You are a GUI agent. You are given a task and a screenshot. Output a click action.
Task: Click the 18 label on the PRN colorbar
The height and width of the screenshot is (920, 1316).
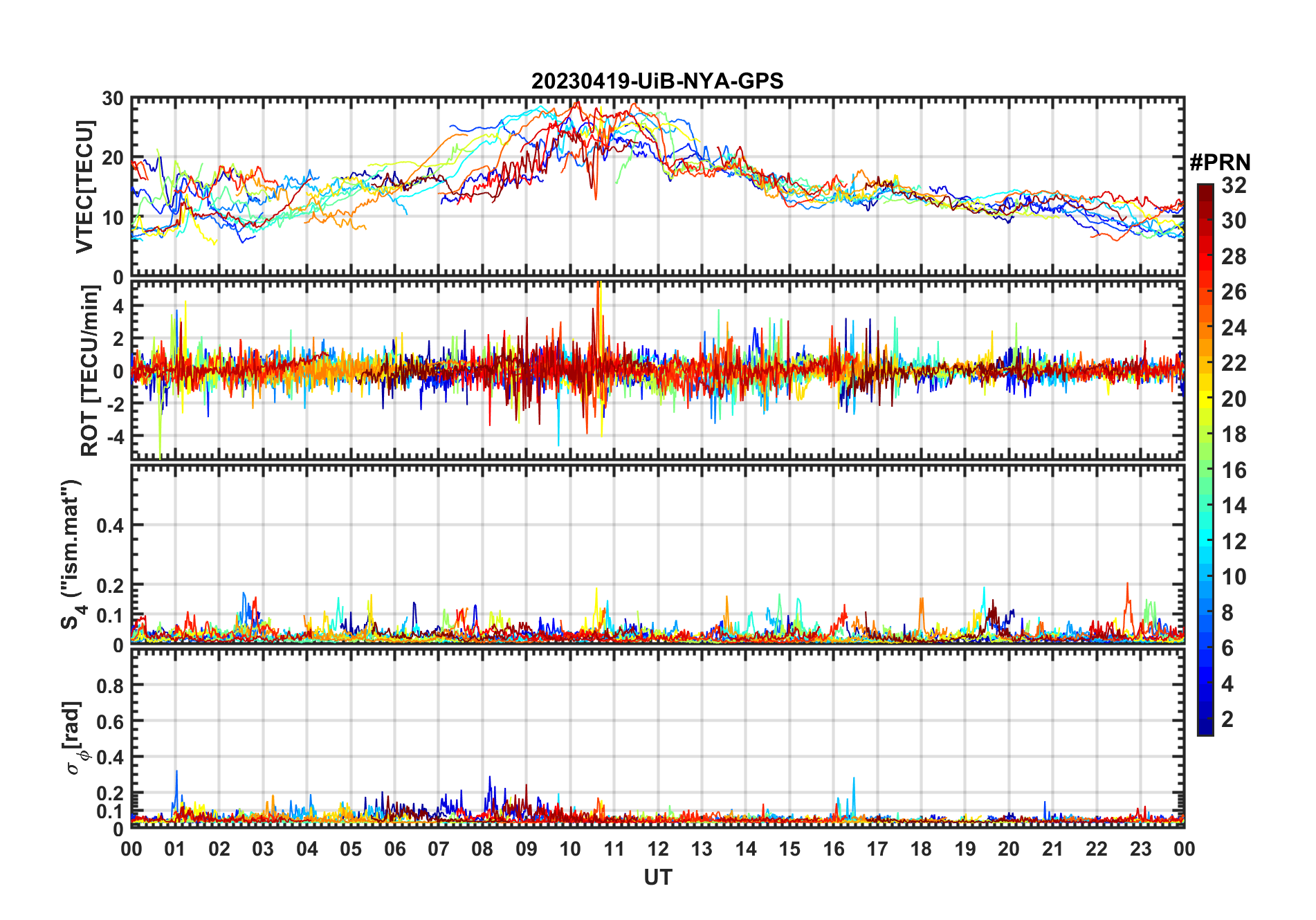[x=1234, y=434]
